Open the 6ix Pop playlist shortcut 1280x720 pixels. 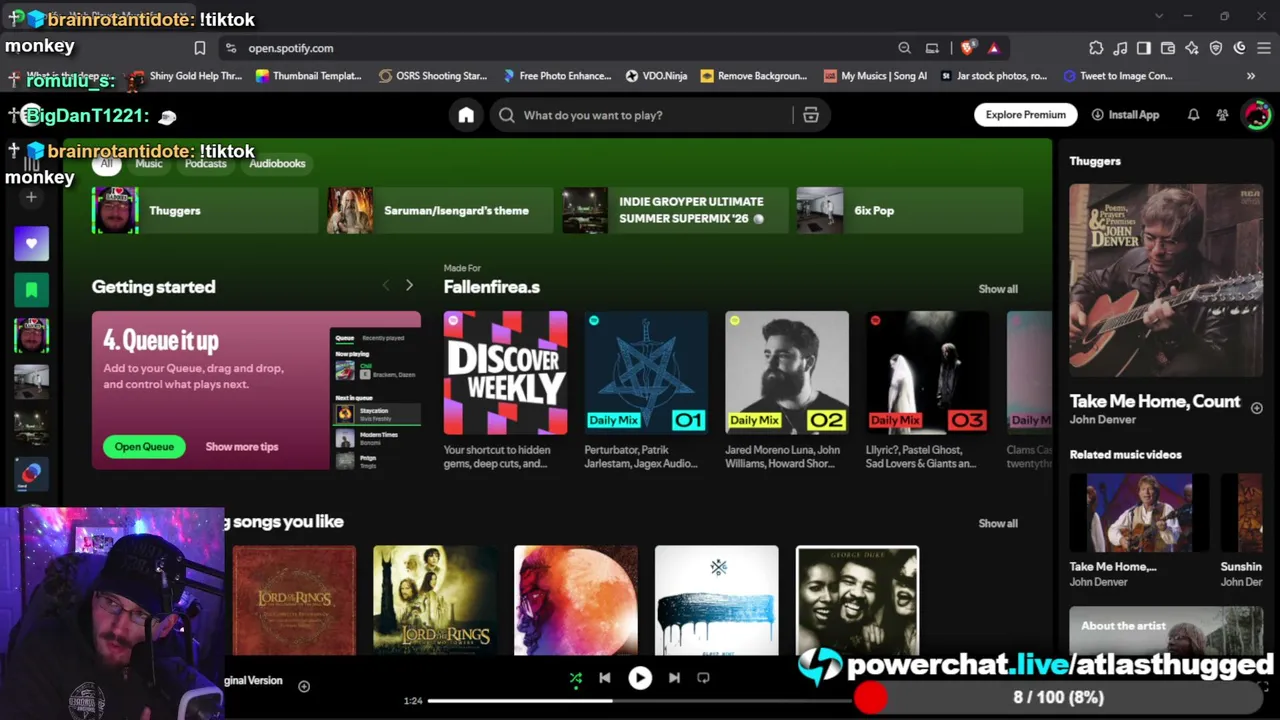[910, 211]
